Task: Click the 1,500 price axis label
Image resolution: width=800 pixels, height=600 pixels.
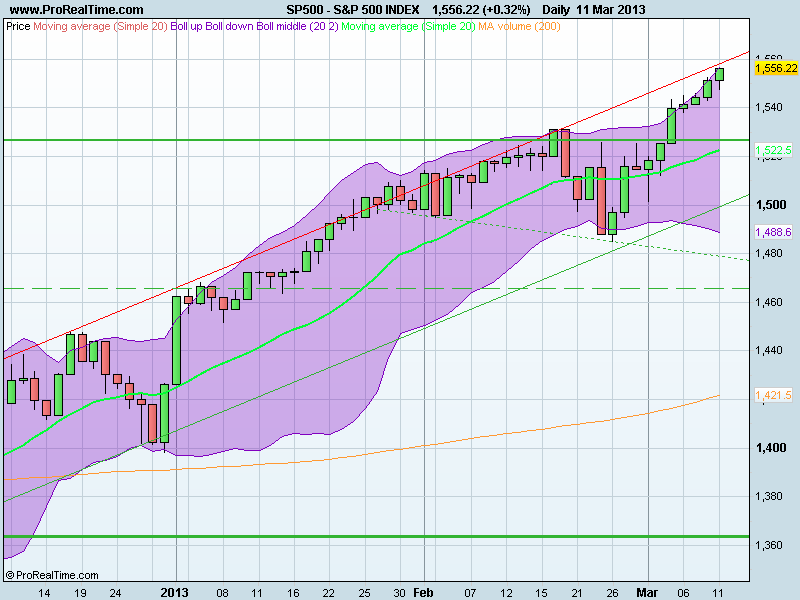Action: coord(771,205)
